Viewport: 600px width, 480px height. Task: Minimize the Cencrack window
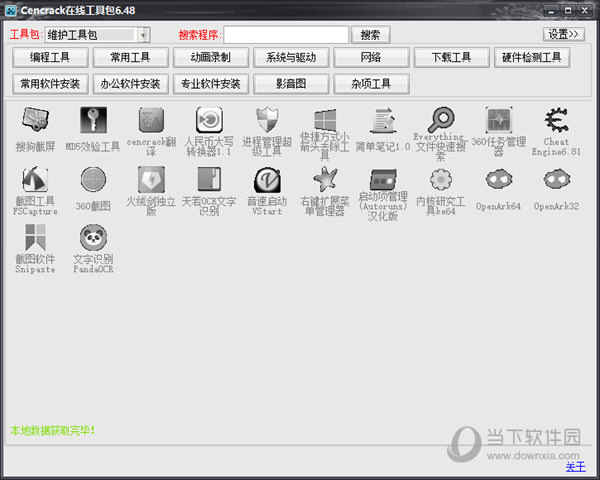point(551,10)
